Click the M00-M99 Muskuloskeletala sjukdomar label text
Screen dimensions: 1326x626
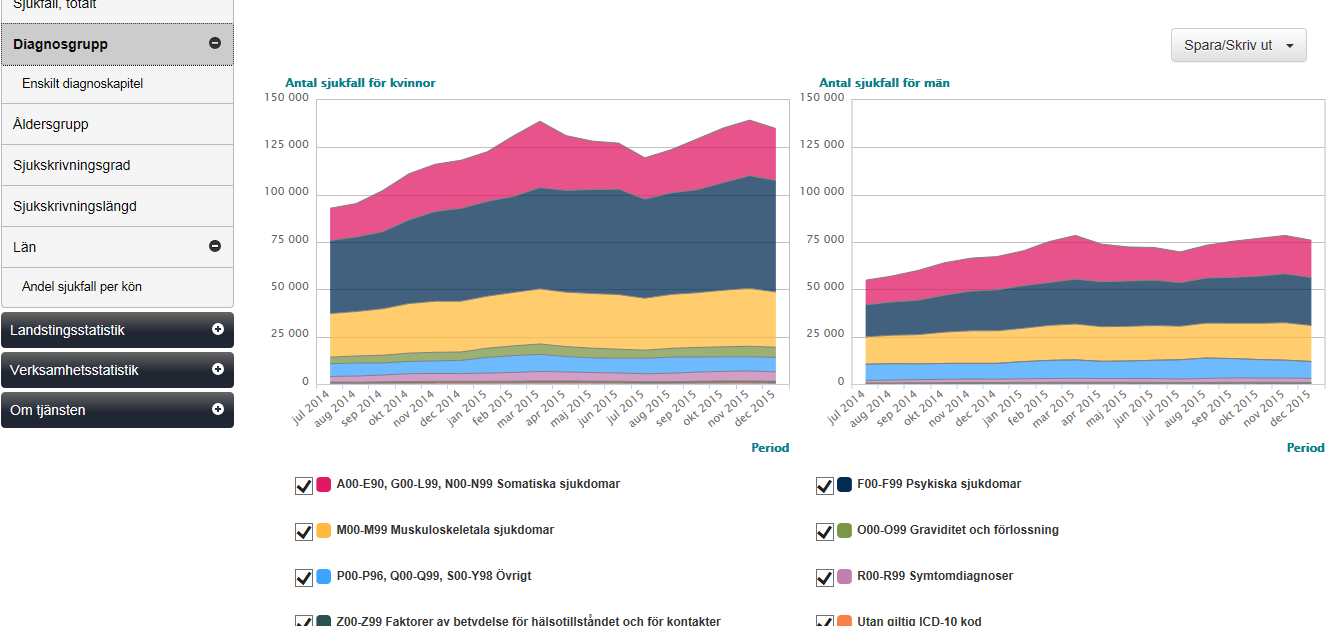coord(445,530)
